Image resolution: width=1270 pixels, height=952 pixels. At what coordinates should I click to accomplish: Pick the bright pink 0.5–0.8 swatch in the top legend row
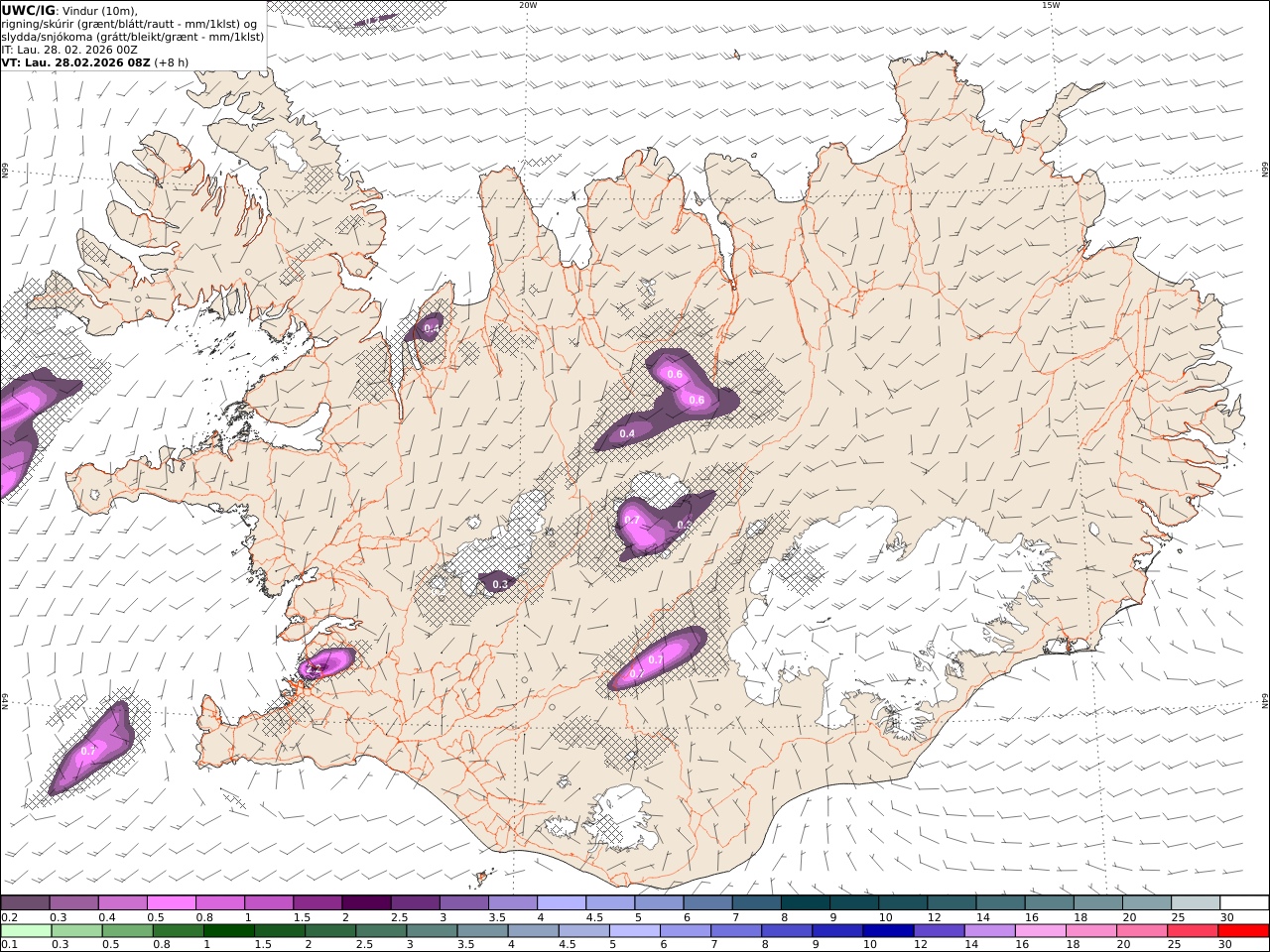[x=172, y=903]
